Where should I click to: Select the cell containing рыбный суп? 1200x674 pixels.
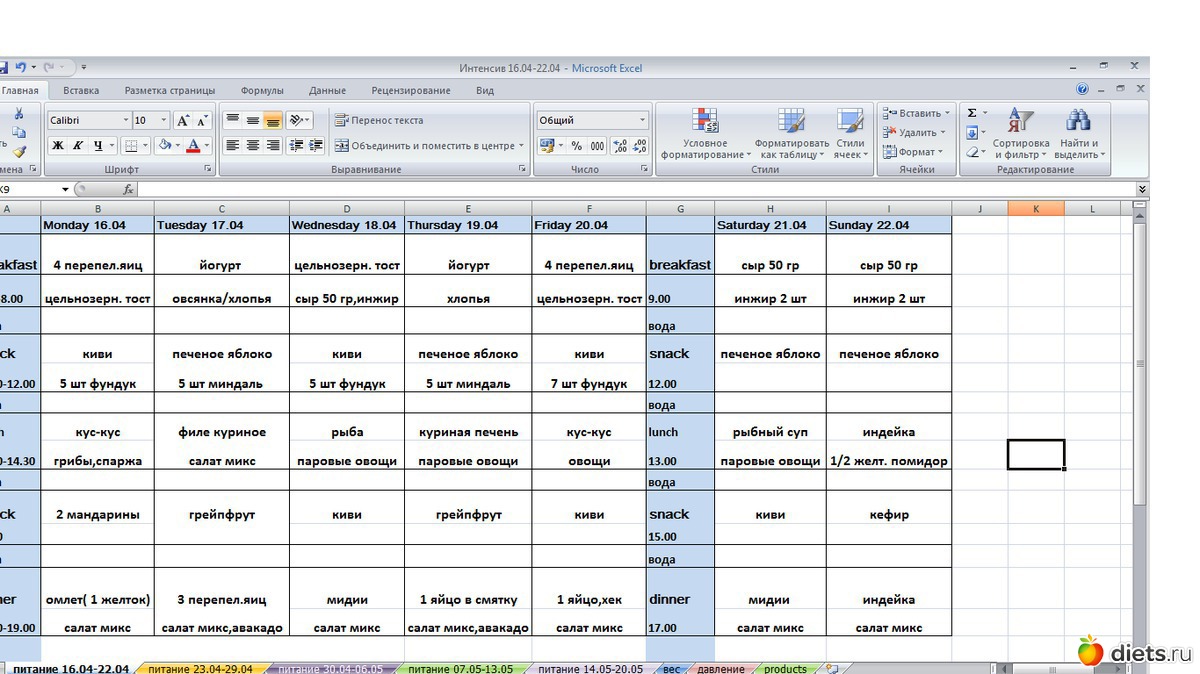tap(770, 432)
